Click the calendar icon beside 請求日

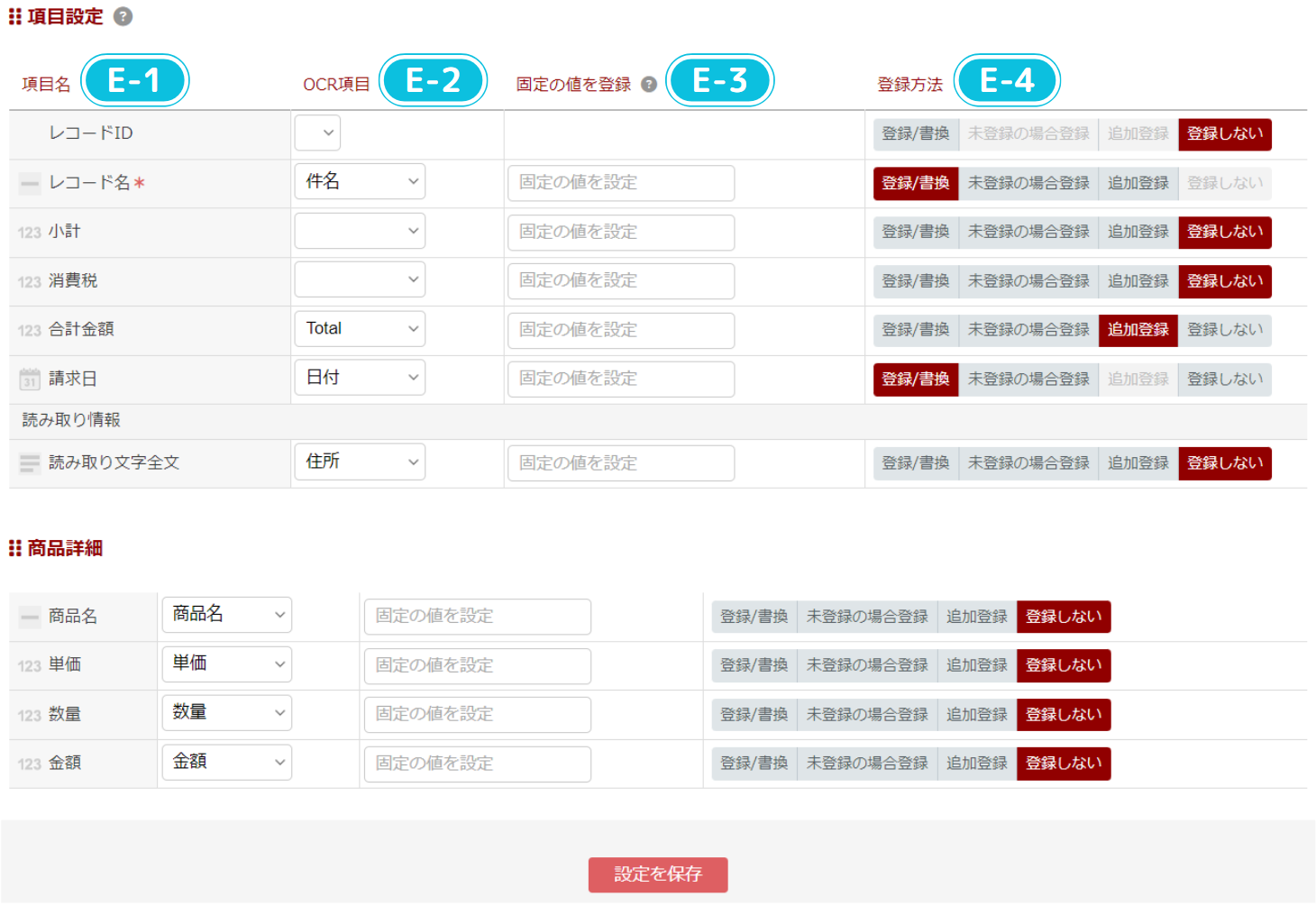(x=30, y=379)
